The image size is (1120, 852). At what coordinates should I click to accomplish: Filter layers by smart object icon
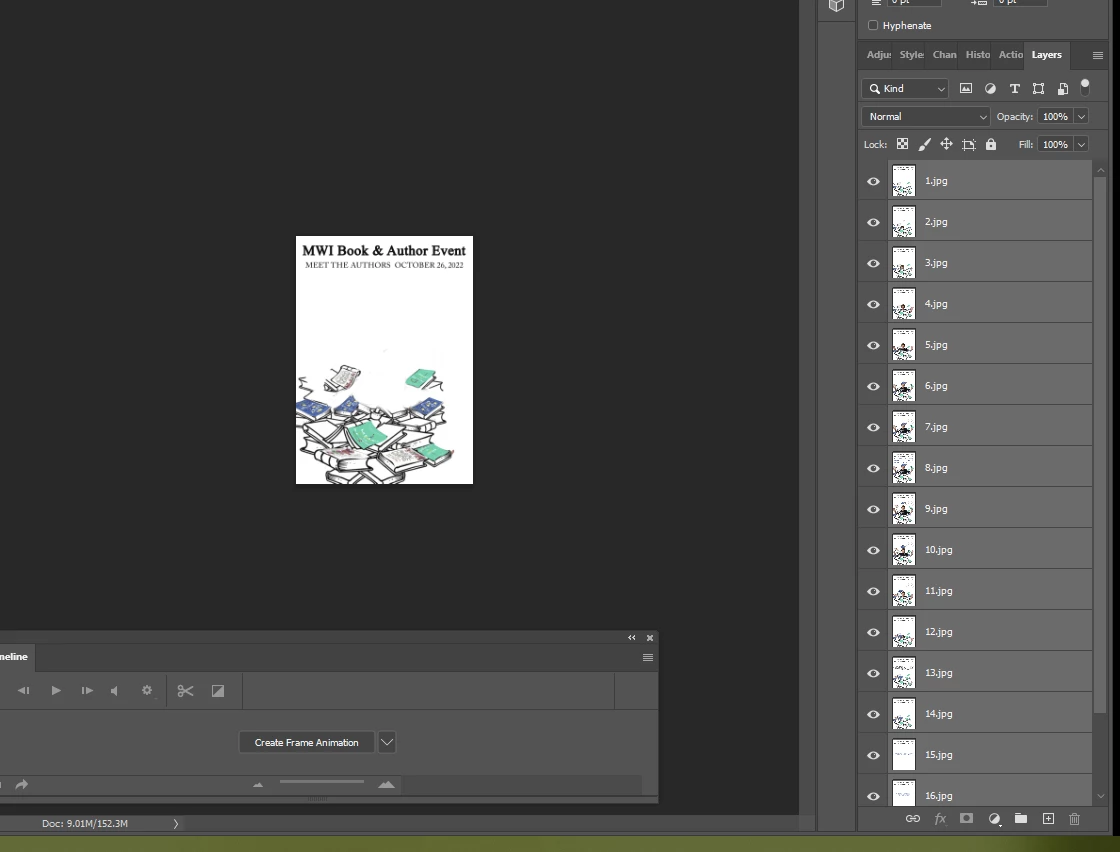coord(1063,89)
